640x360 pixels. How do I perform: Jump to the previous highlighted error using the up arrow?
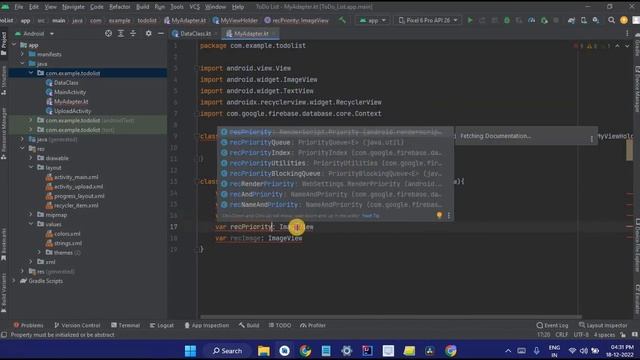click(x=617, y=46)
